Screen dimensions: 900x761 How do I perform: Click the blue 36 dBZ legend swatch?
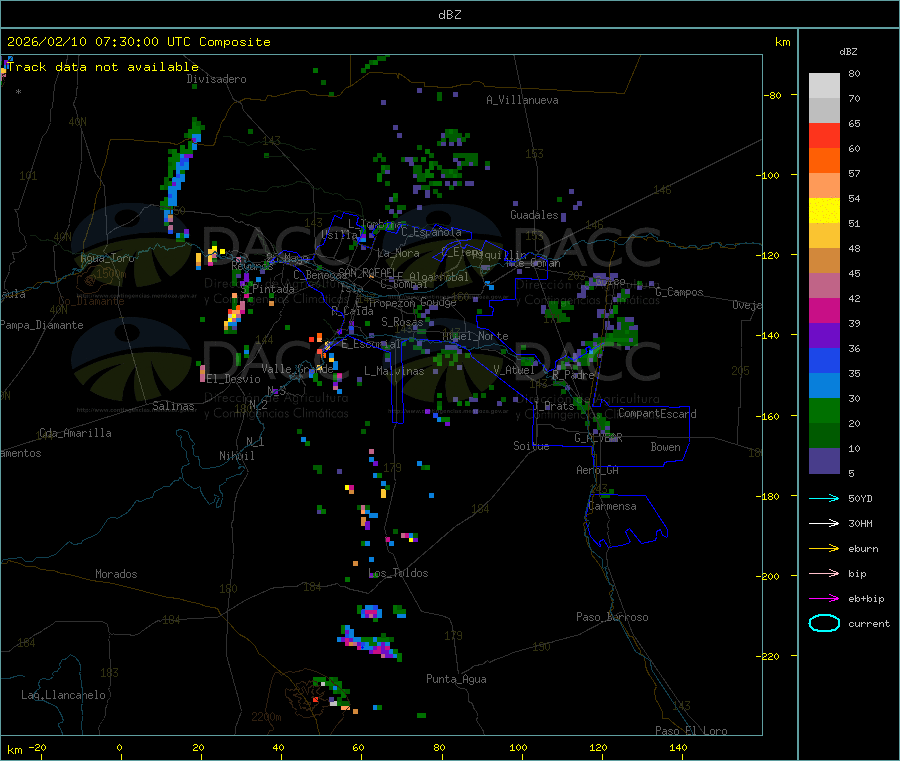point(824,360)
